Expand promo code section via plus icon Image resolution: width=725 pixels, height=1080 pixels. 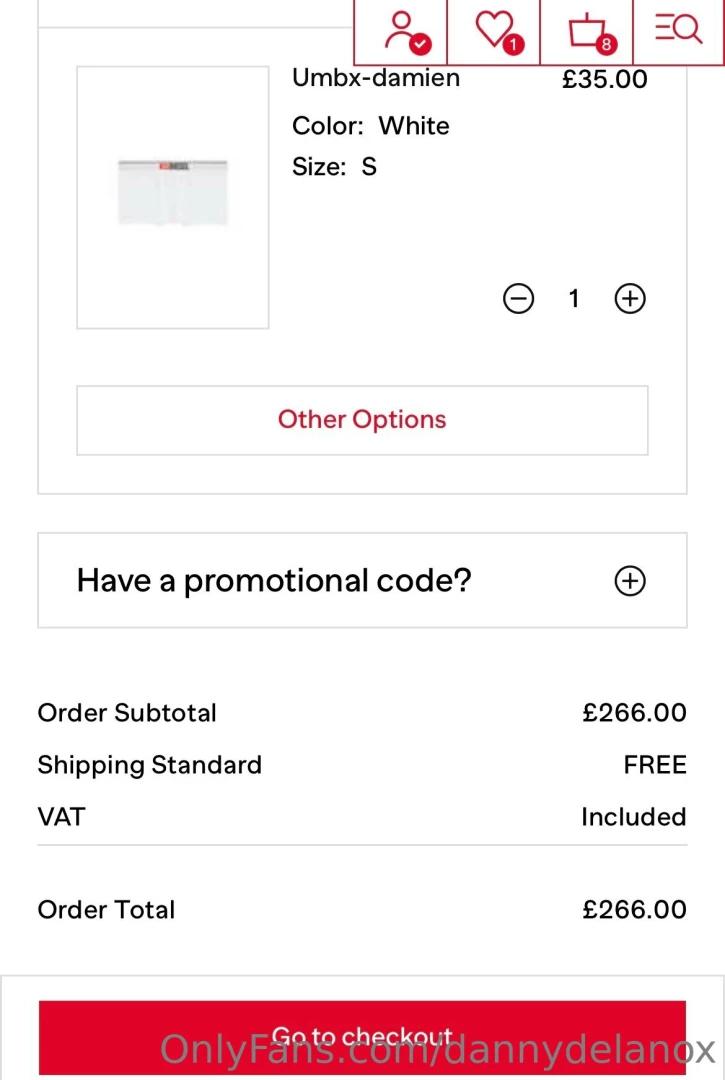pyautogui.click(x=630, y=581)
